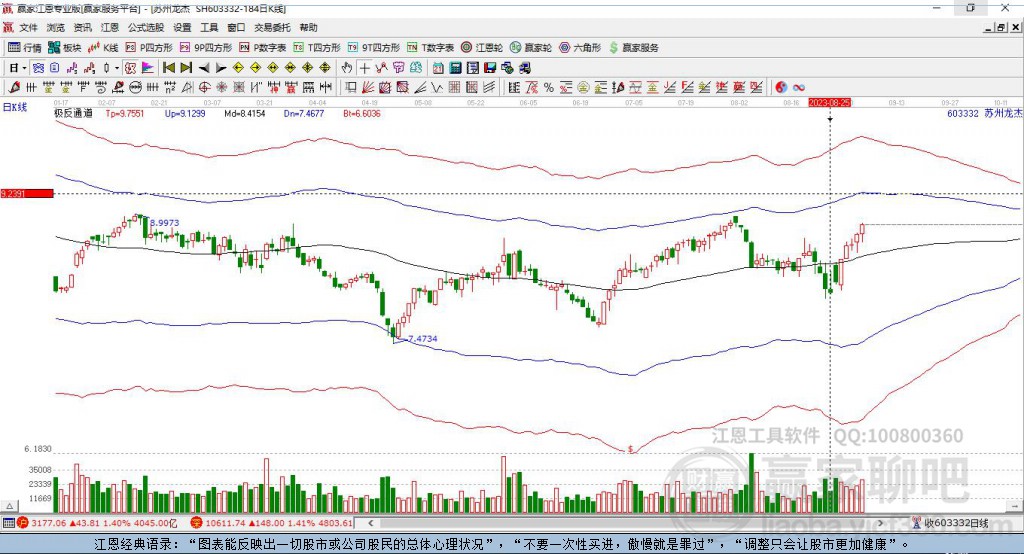The height and width of the screenshot is (554, 1024).
Task: Click the Shenzhen index 10611.74 status
Action: point(272,523)
